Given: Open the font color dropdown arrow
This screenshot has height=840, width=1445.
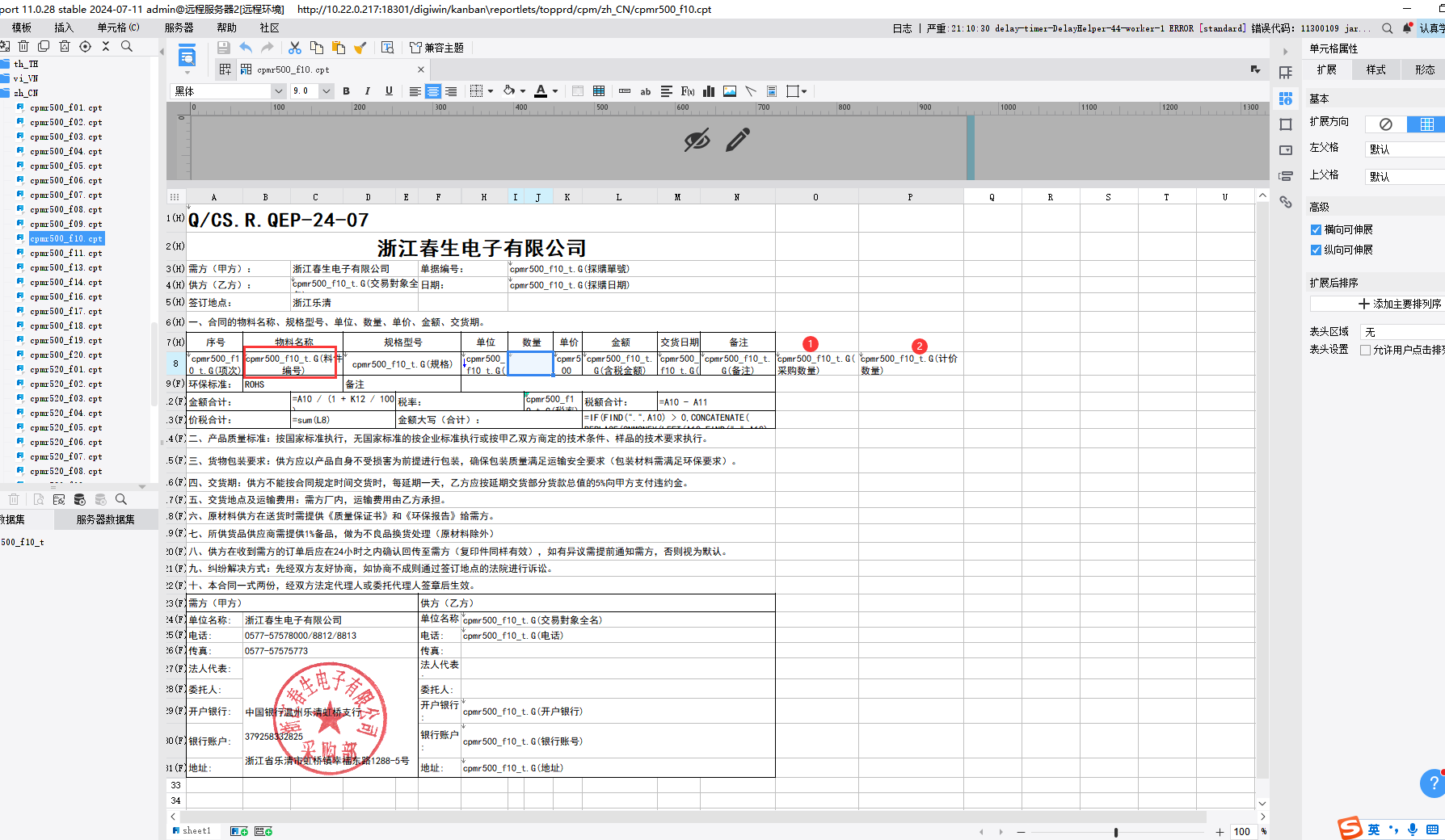Looking at the screenshot, I should (x=555, y=91).
